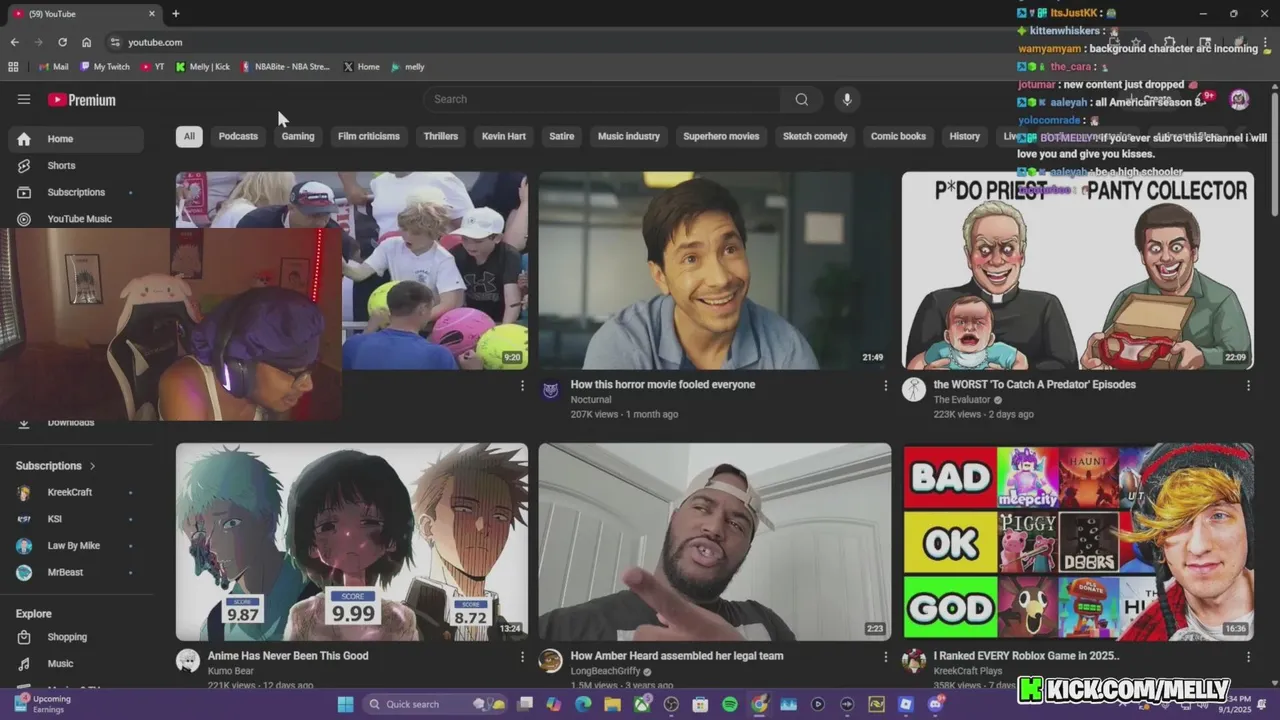
Task: Open Subscriptions in the sidebar
Action: [x=76, y=192]
